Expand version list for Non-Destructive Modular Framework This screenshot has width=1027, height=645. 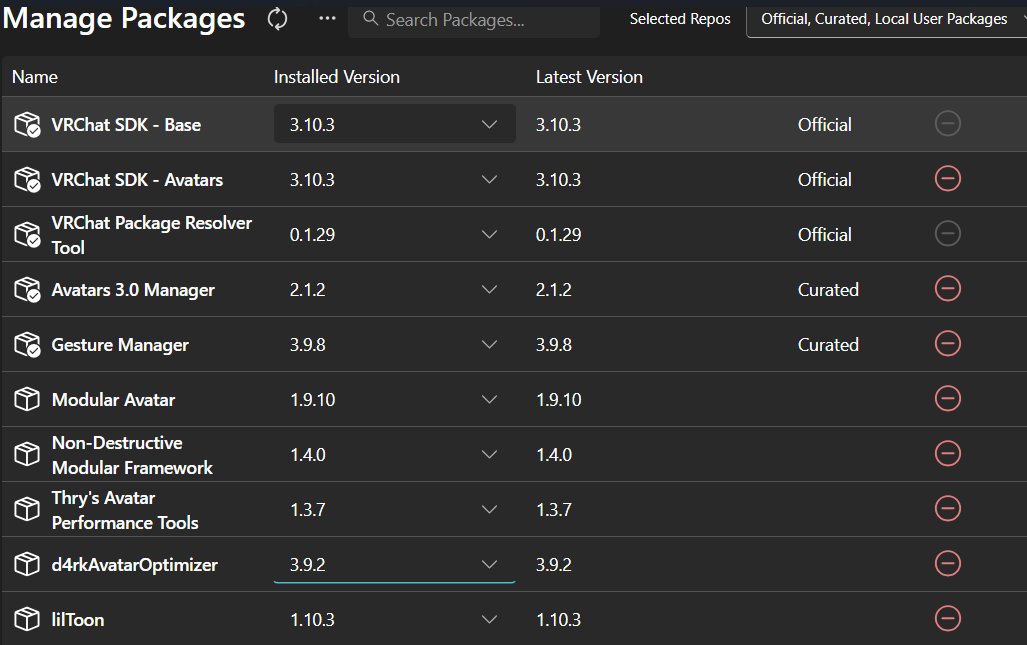click(x=394, y=454)
